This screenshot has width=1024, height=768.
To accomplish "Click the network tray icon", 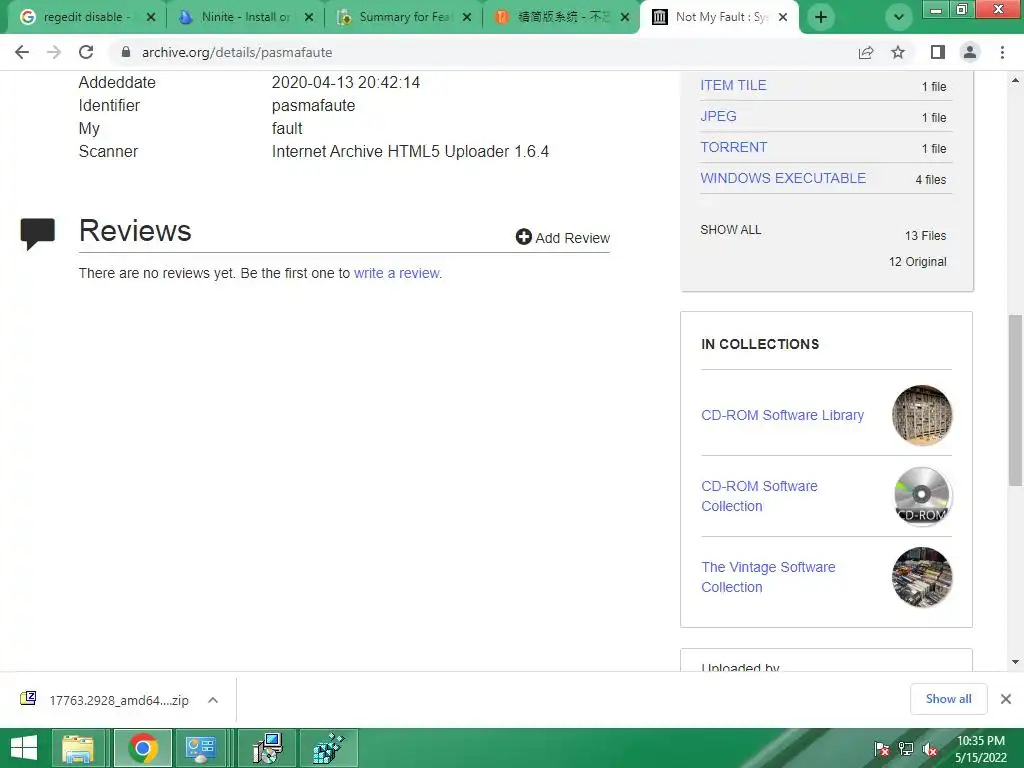I will coord(906,749).
